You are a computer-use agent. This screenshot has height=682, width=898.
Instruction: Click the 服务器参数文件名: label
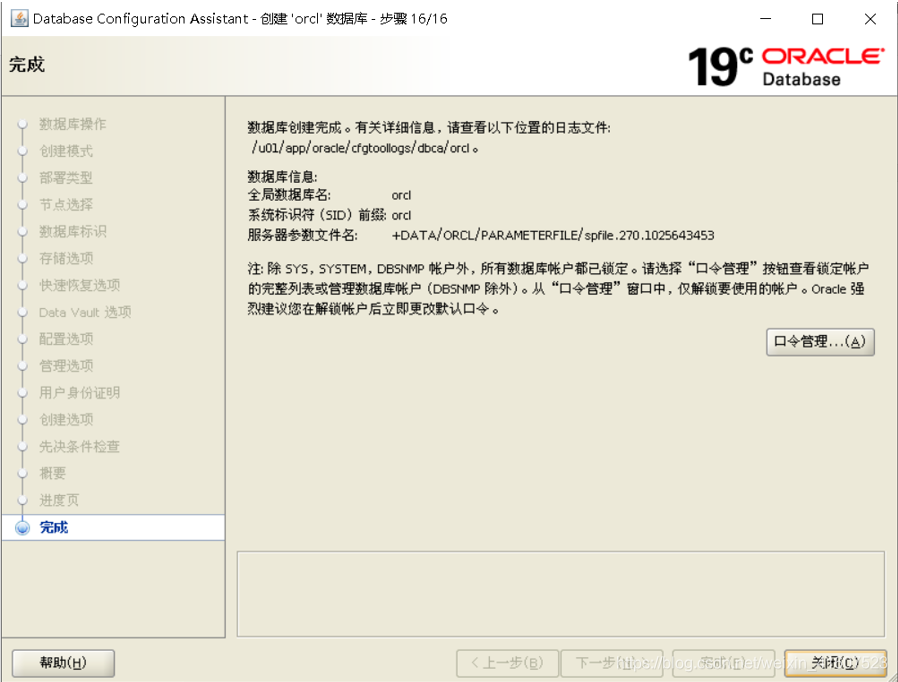coord(302,235)
